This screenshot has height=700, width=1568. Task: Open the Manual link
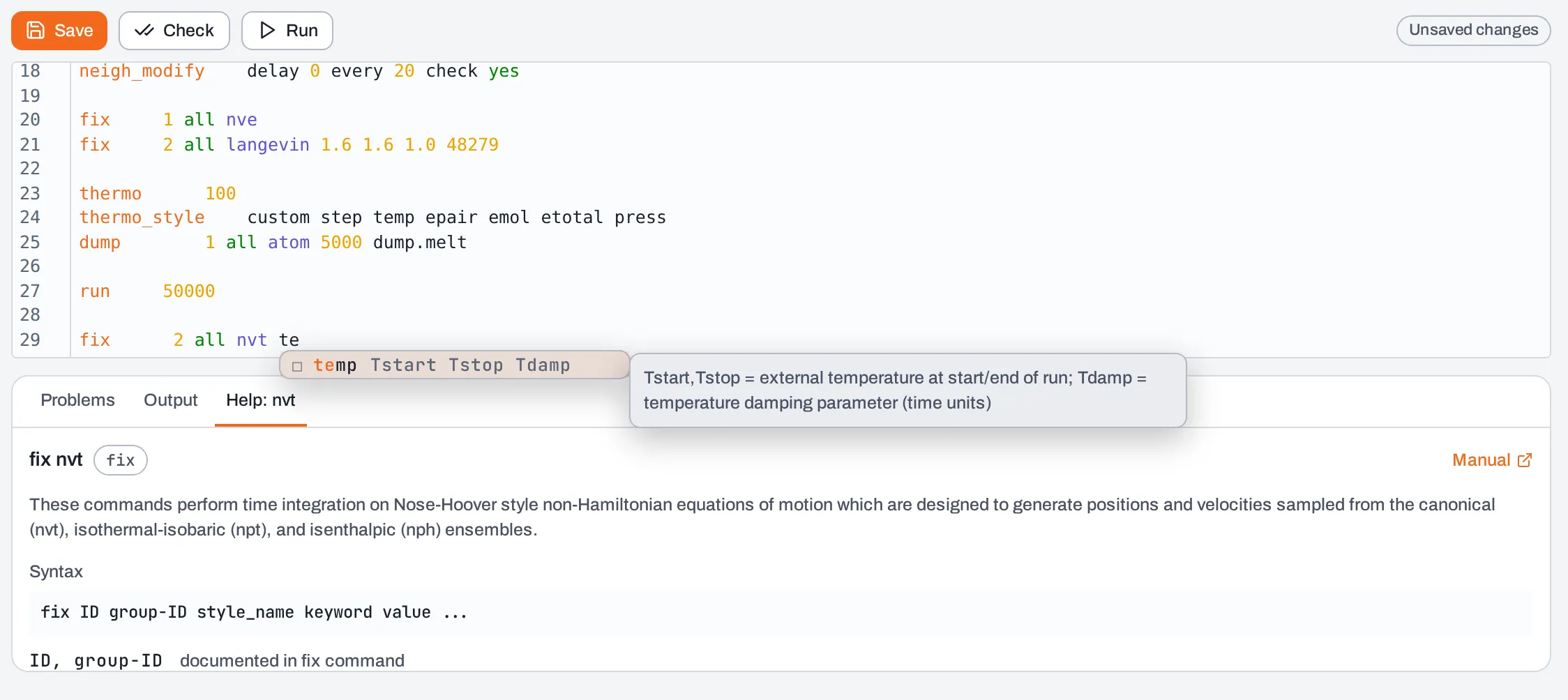[1492, 460]
